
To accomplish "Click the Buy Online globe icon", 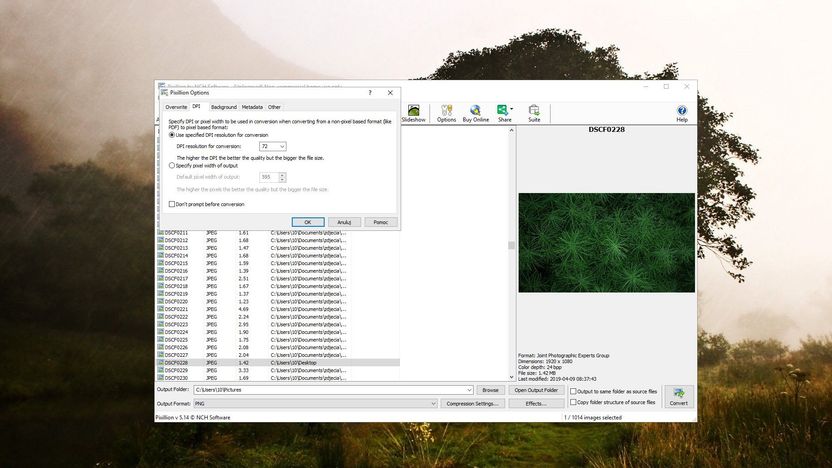I will coord(475,110).
